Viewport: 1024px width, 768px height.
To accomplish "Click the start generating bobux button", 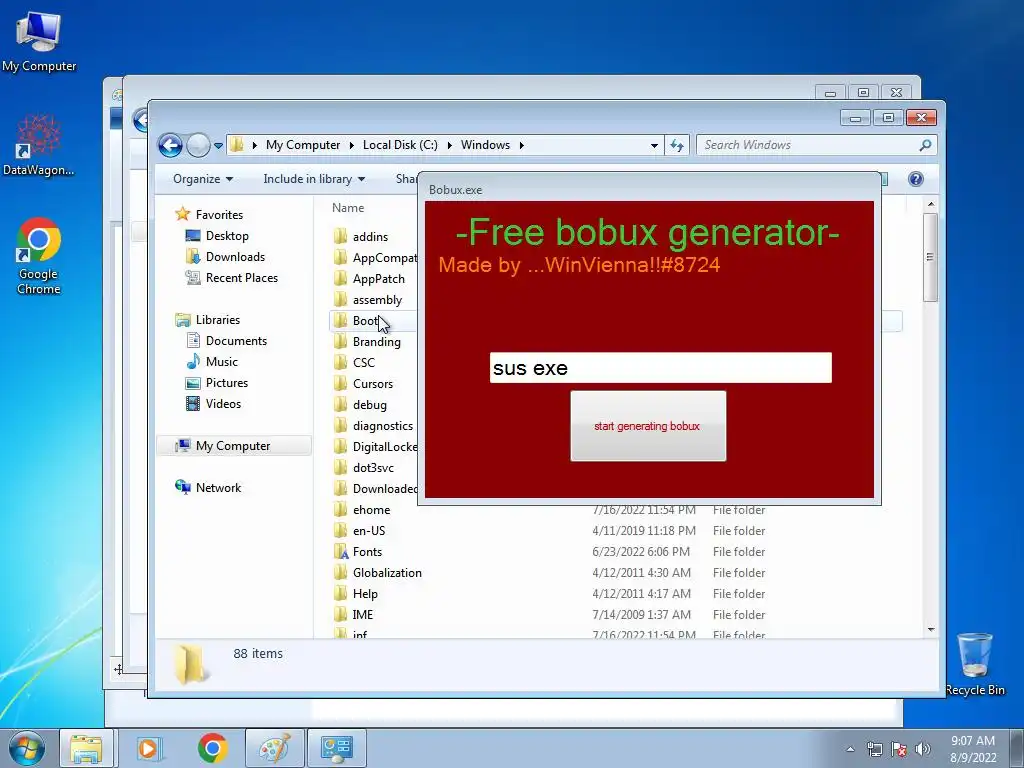I will coord(648,426).
